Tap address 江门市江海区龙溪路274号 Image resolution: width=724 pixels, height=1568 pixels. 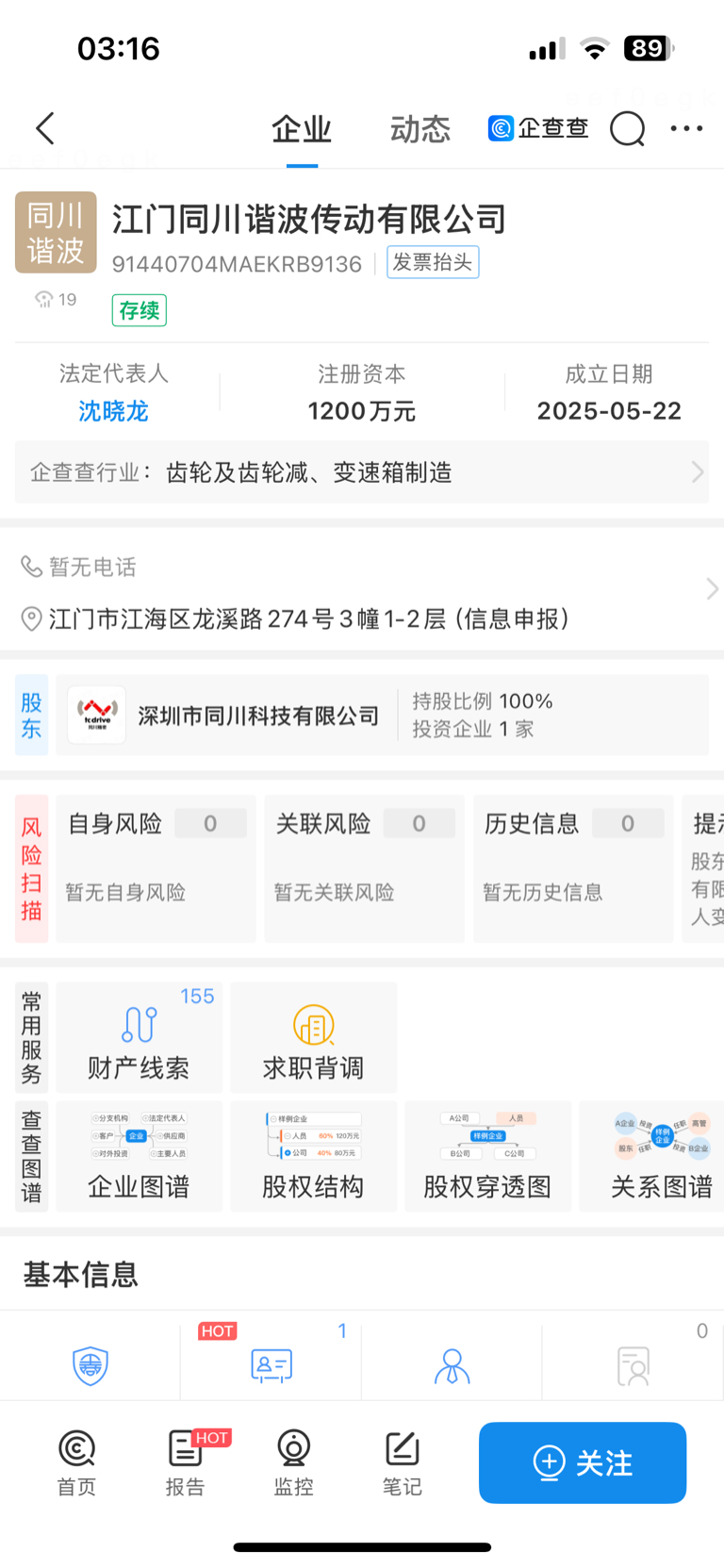(309, 619)
